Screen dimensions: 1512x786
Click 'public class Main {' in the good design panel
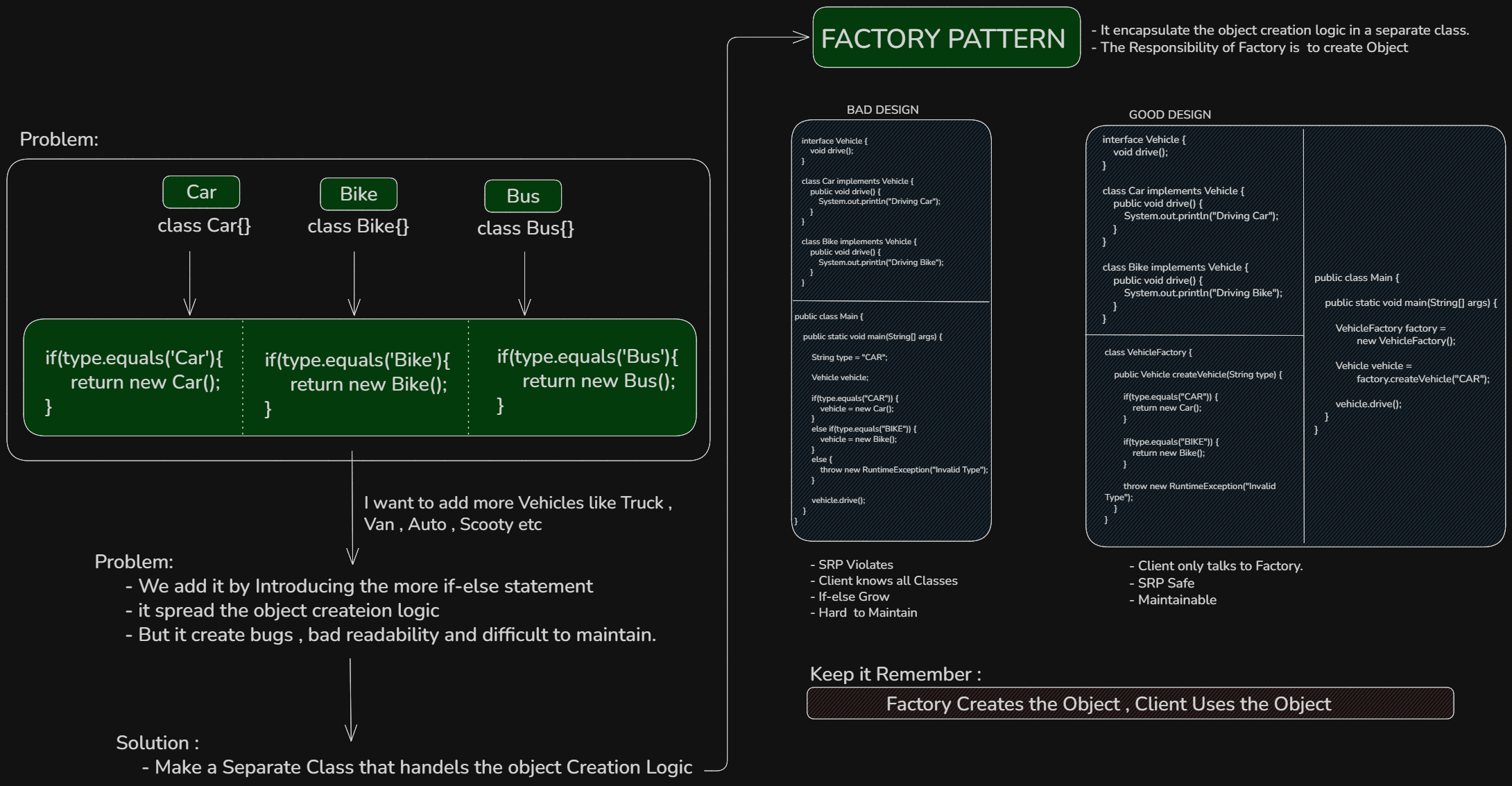[x=1357, y=277]
